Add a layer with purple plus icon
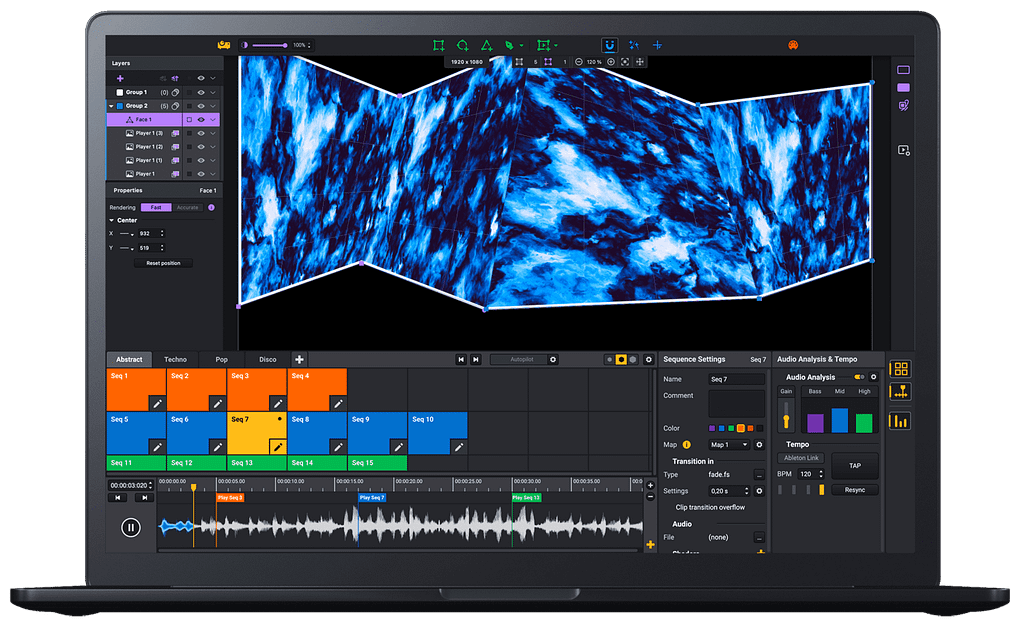 (120, 78)
